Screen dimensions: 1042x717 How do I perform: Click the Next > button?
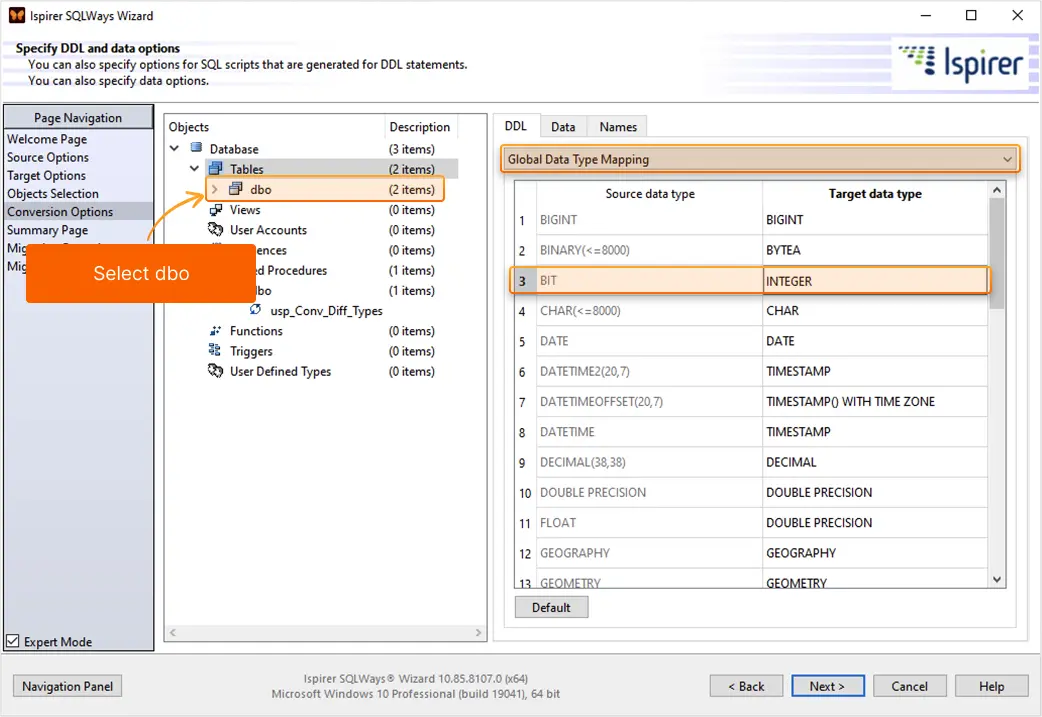[827, 686]
